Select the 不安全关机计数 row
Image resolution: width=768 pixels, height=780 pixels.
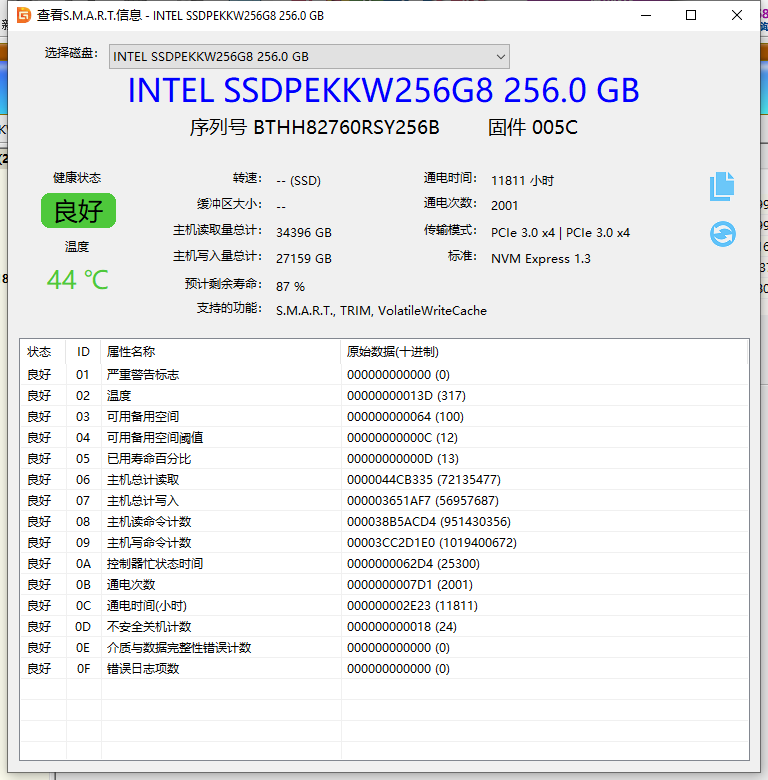click(384, 627)
